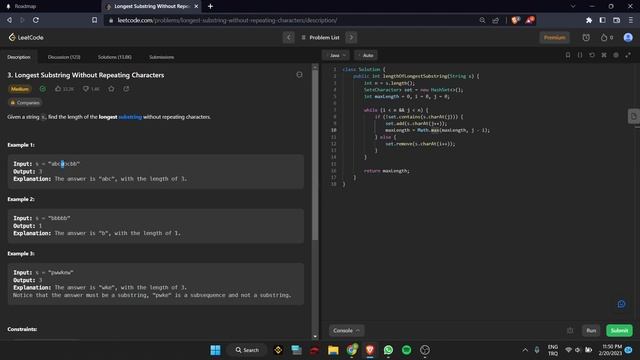640x360 pixels.
Task: Open the Companies tag
Action: 25,102
